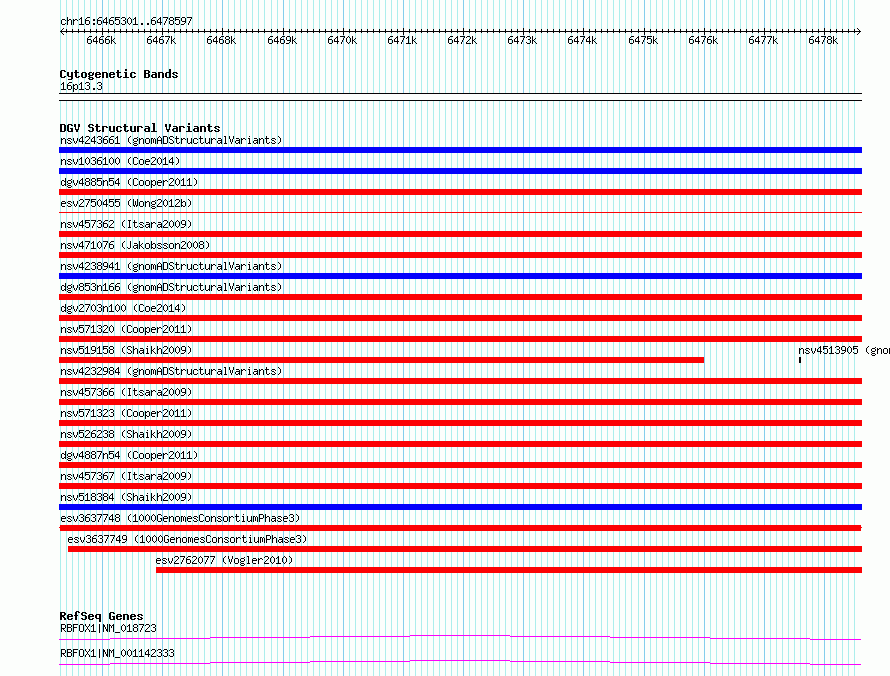Open nsv526238 (Shaikh2009) variant
Screen dimensions: 890x676
126,434
